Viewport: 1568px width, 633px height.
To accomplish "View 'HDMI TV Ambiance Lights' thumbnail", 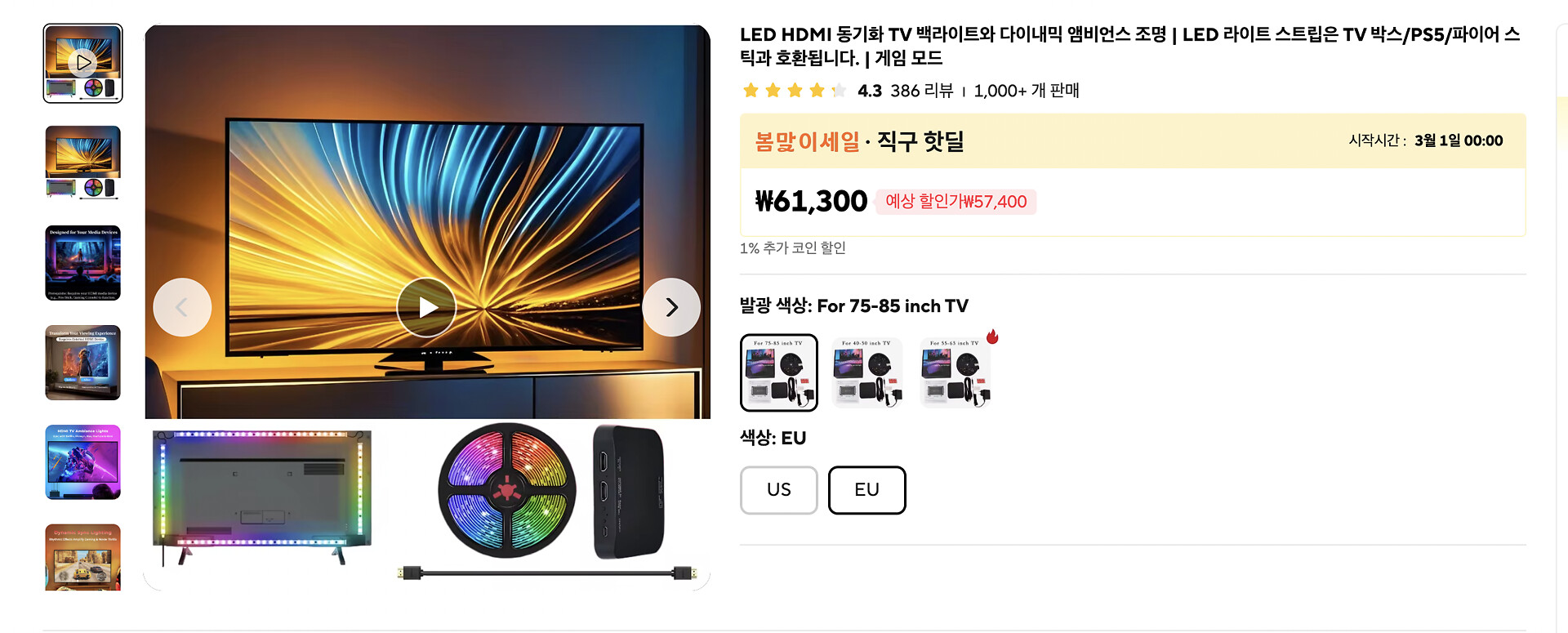I will [82, 462].
